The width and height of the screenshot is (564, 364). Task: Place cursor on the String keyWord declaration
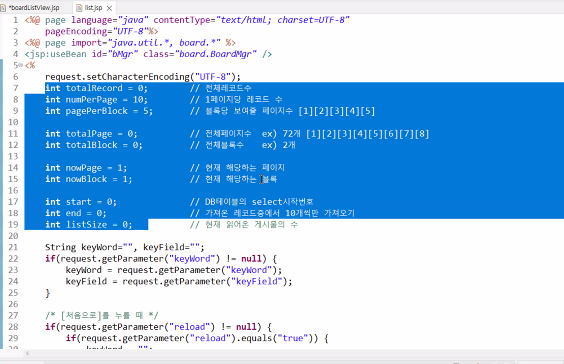pos(124,247)
